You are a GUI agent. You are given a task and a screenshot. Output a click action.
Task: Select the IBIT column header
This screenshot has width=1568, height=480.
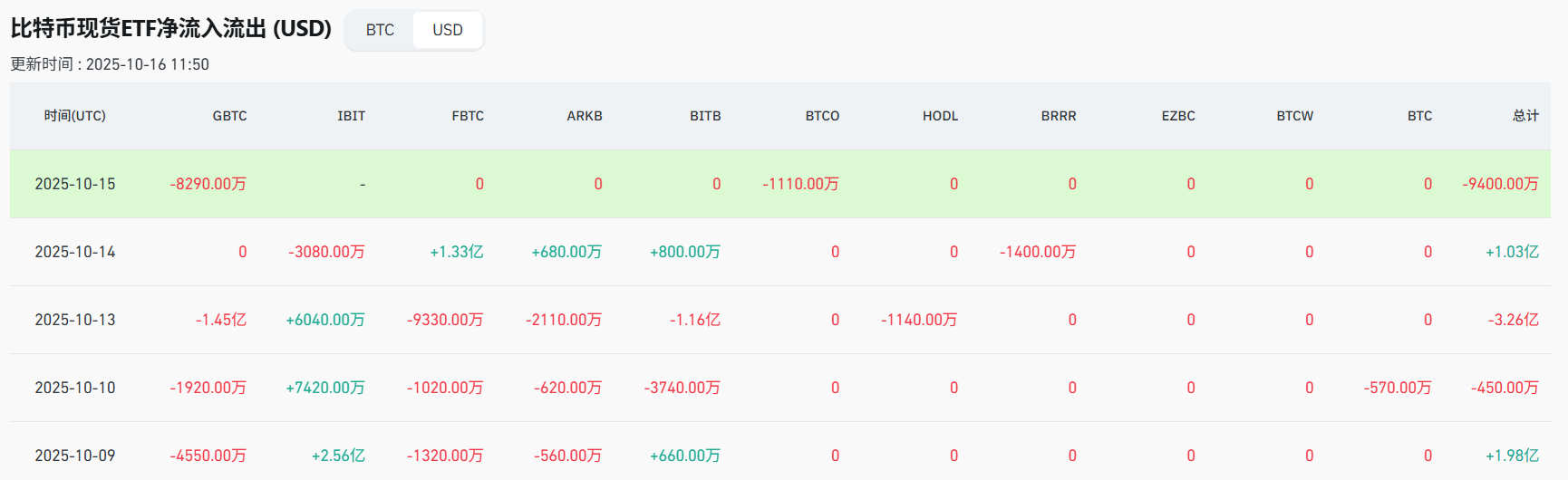pyautogui.click(x=351, y=116)
